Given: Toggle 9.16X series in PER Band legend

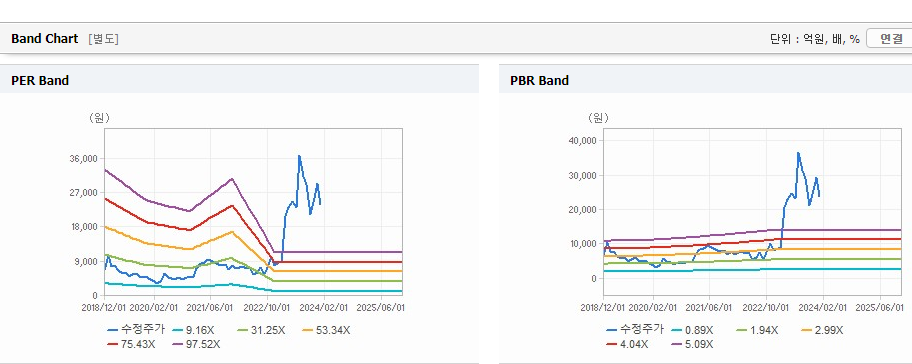Looking at the screenshot, I should [194, 330].
